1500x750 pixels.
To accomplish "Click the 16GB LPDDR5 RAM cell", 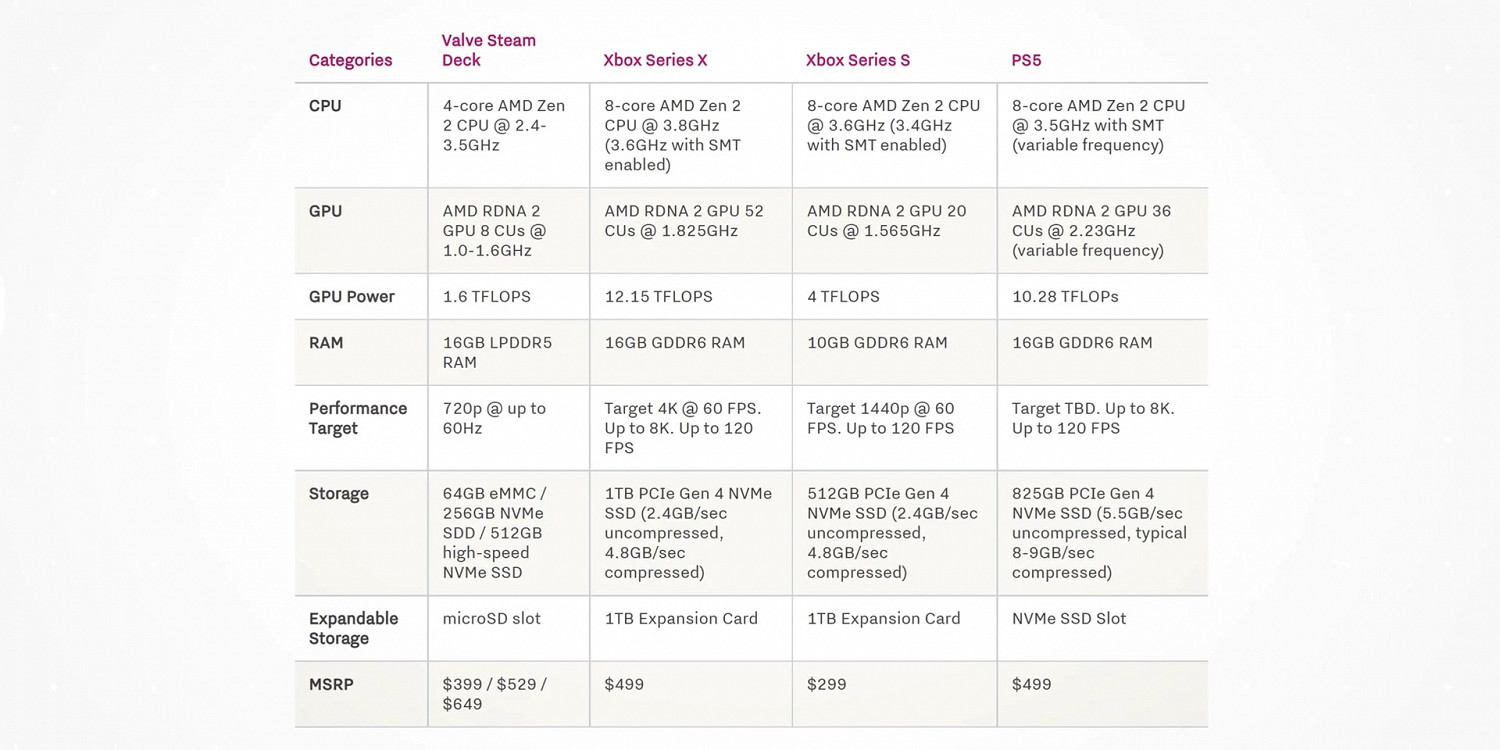I will pos(497,352).
